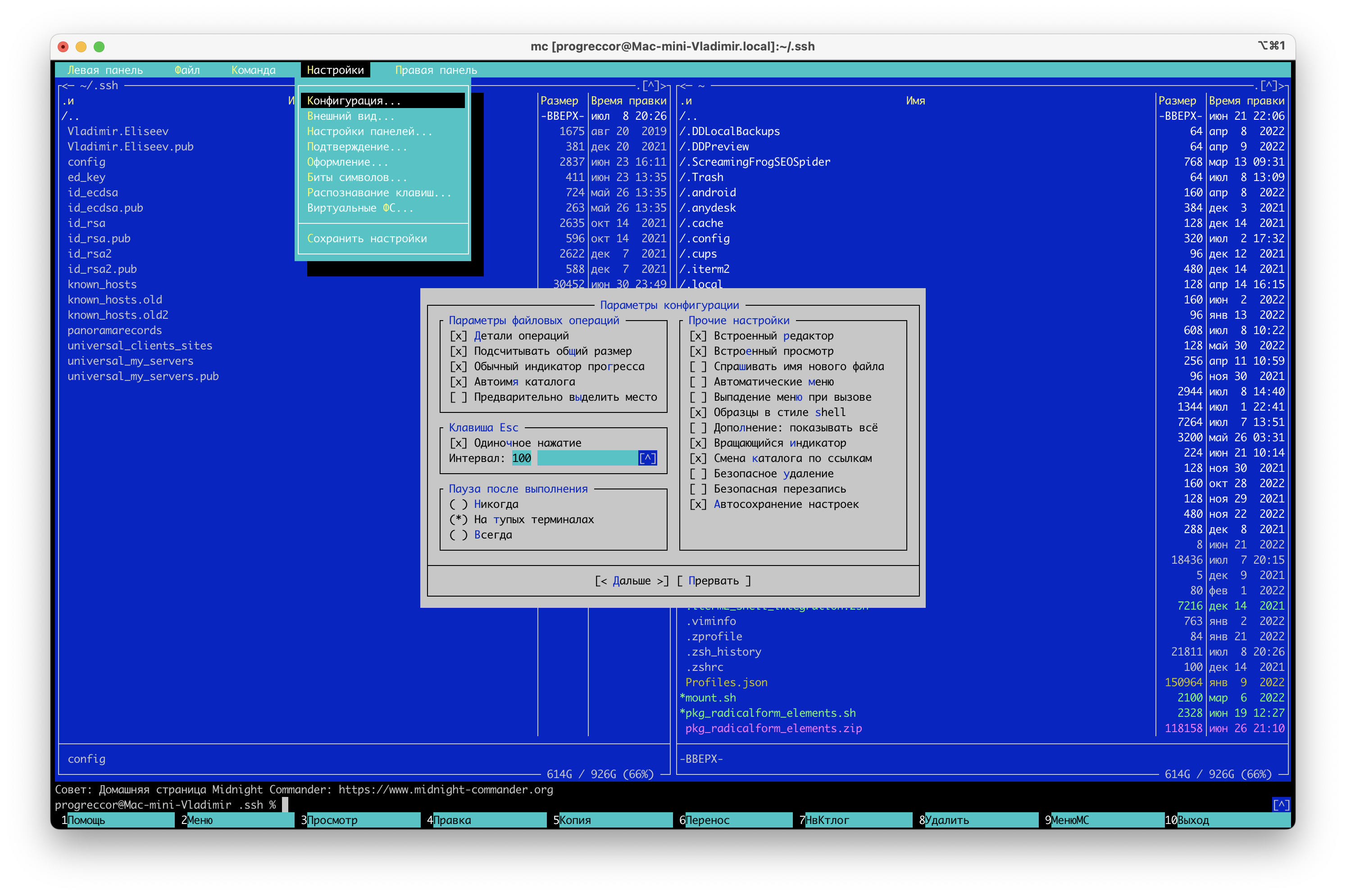
Task: Click the right panel forward arrow
Action: (1282, 86)
